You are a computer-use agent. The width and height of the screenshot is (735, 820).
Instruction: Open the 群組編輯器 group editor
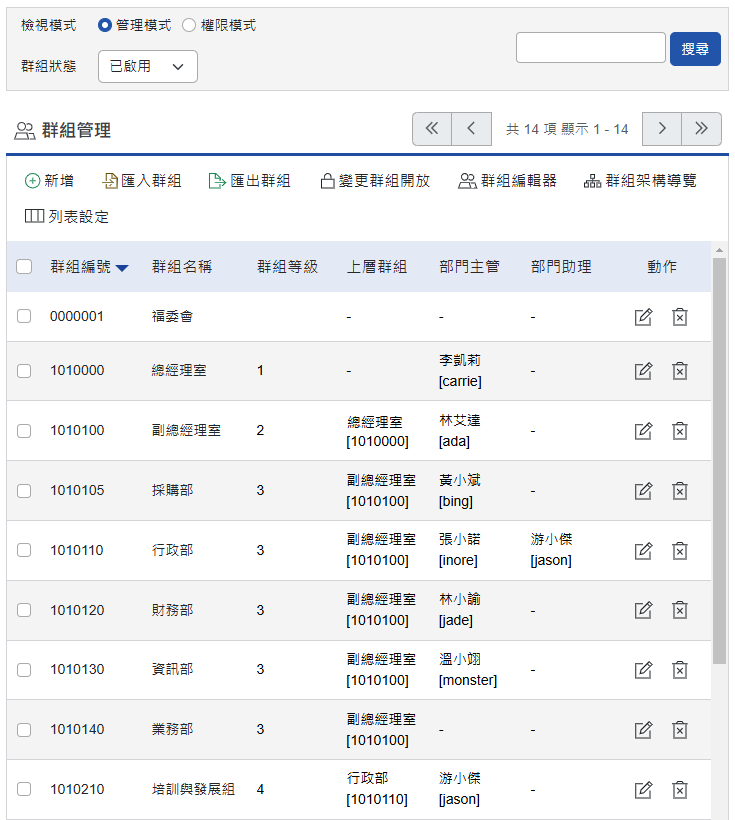[467, 182]
